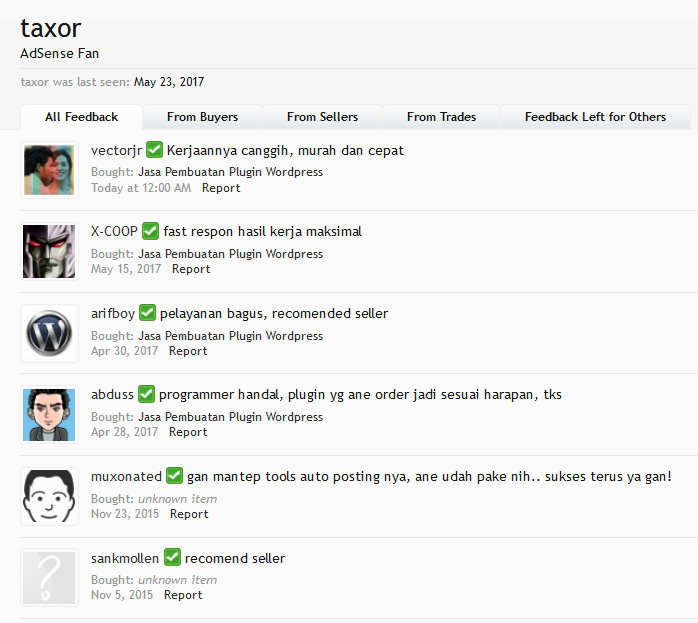
Task: Report the feedback dated Nov 23, 2015
Action: [x=189, y=514]
